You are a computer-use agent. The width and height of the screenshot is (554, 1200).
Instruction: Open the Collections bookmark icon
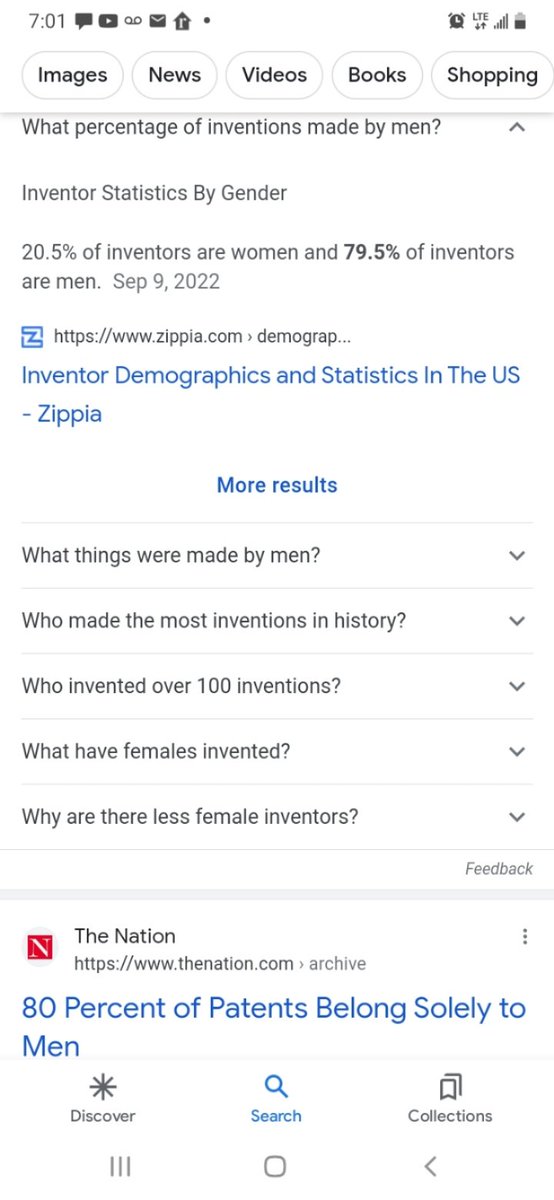coord(450,1086)
